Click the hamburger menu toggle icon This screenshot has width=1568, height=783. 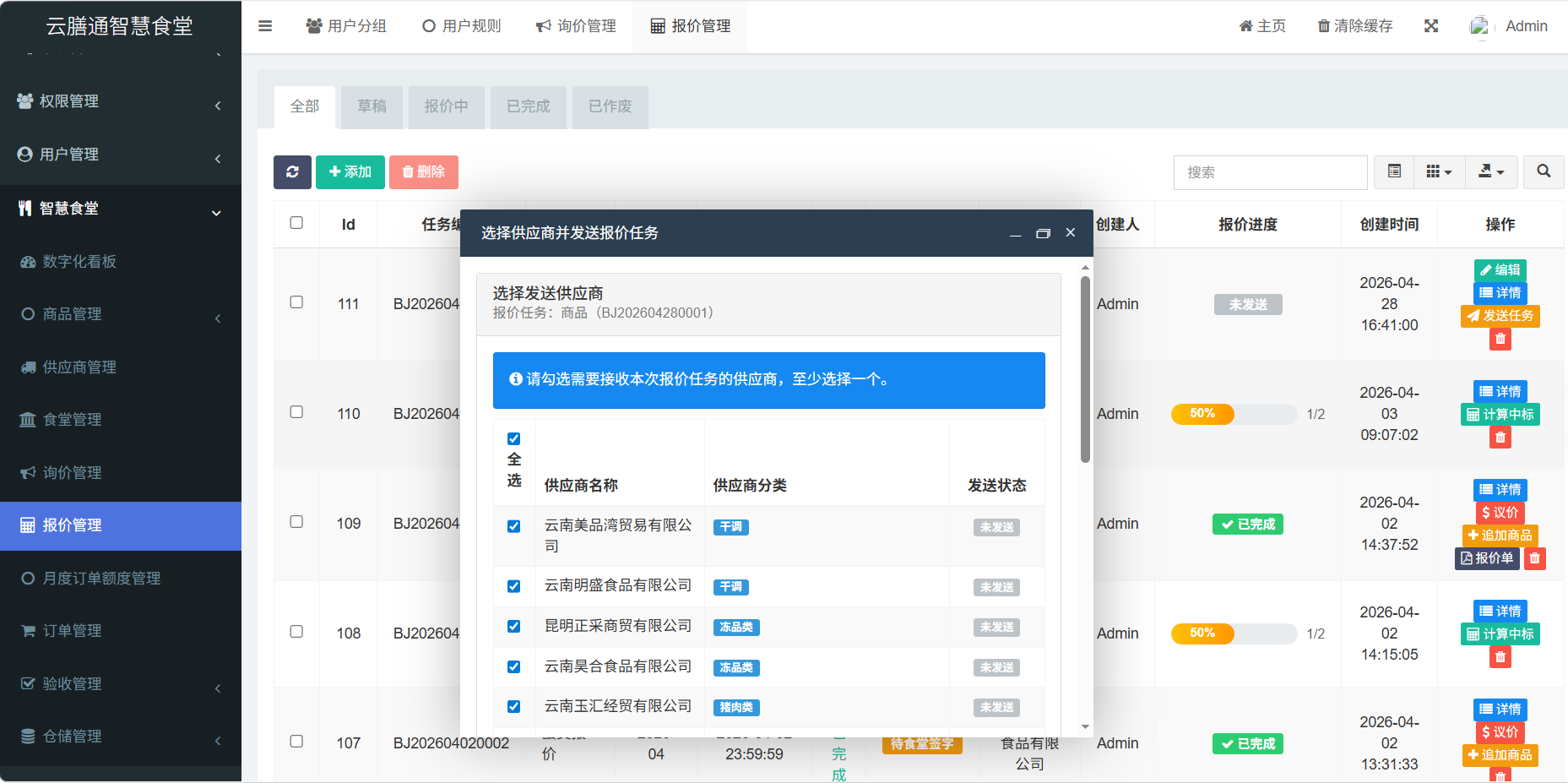click(x=265, y=26)
